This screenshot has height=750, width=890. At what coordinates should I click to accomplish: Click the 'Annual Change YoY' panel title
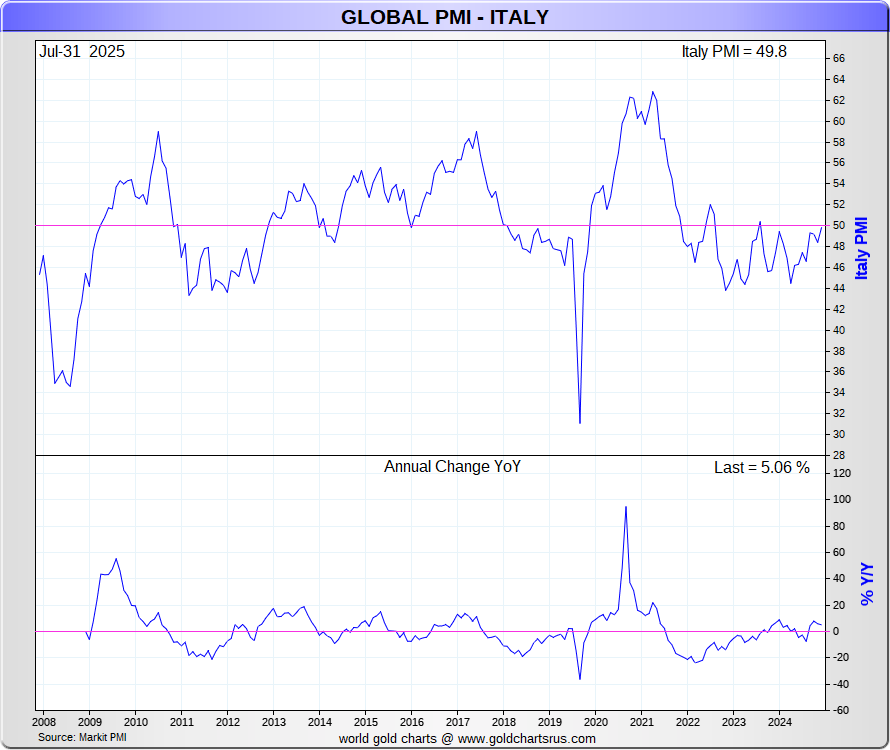pyautogui.click(x=452, y=467)
